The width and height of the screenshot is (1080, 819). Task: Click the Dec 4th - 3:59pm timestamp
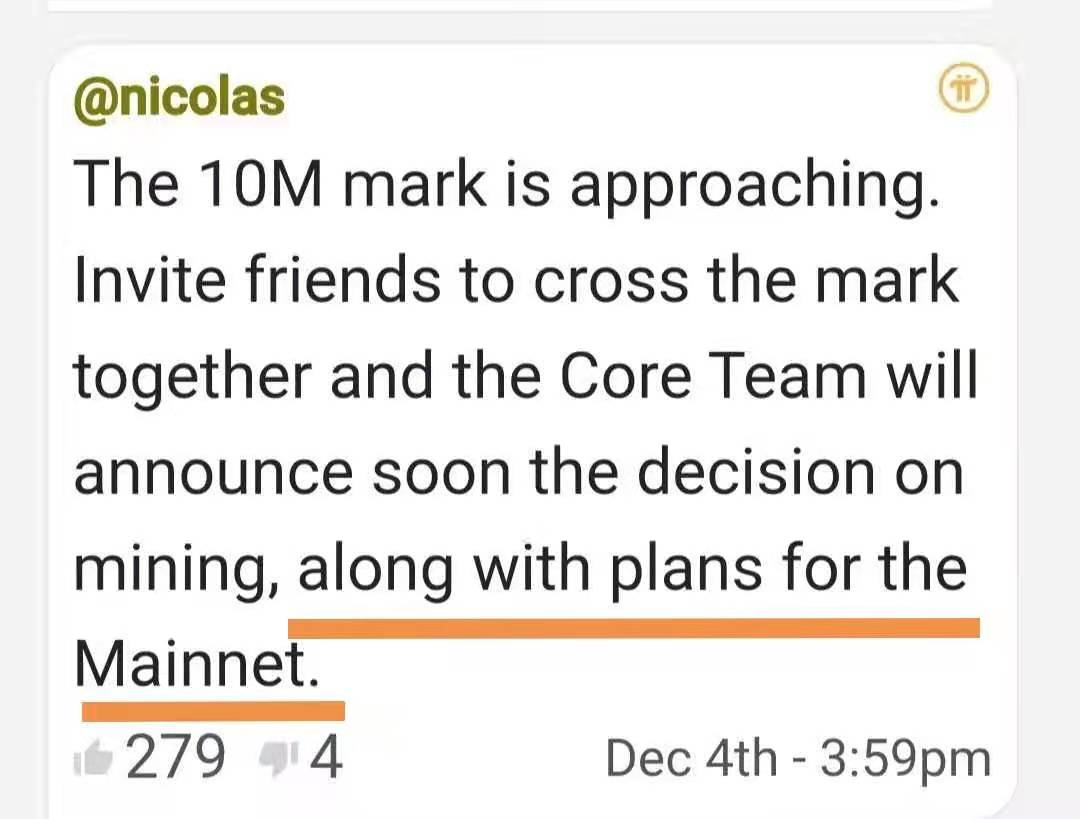click(798, 758)
